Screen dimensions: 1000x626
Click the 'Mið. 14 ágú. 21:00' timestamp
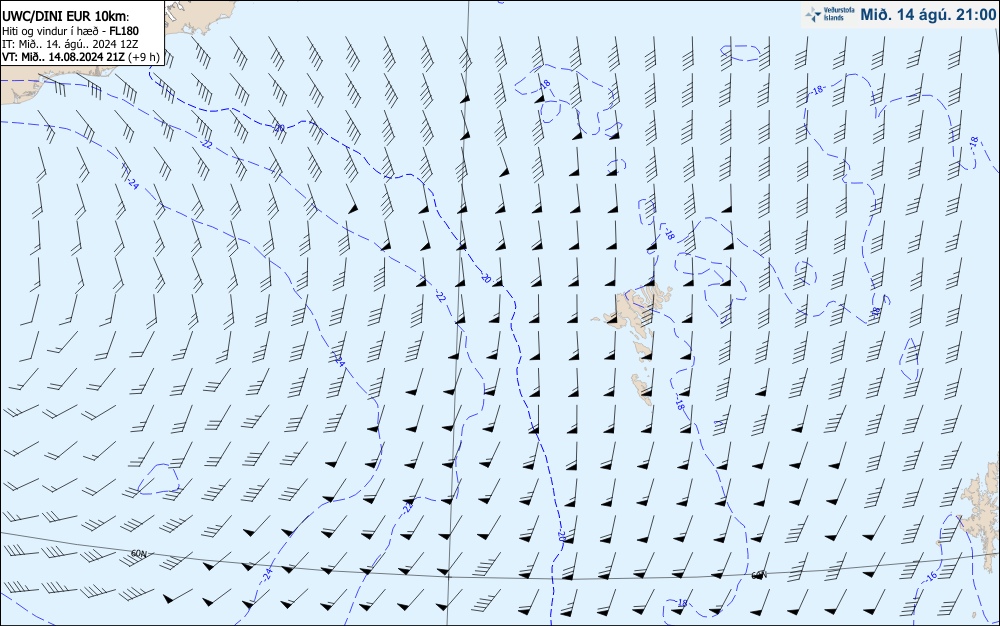pos(928,15)
